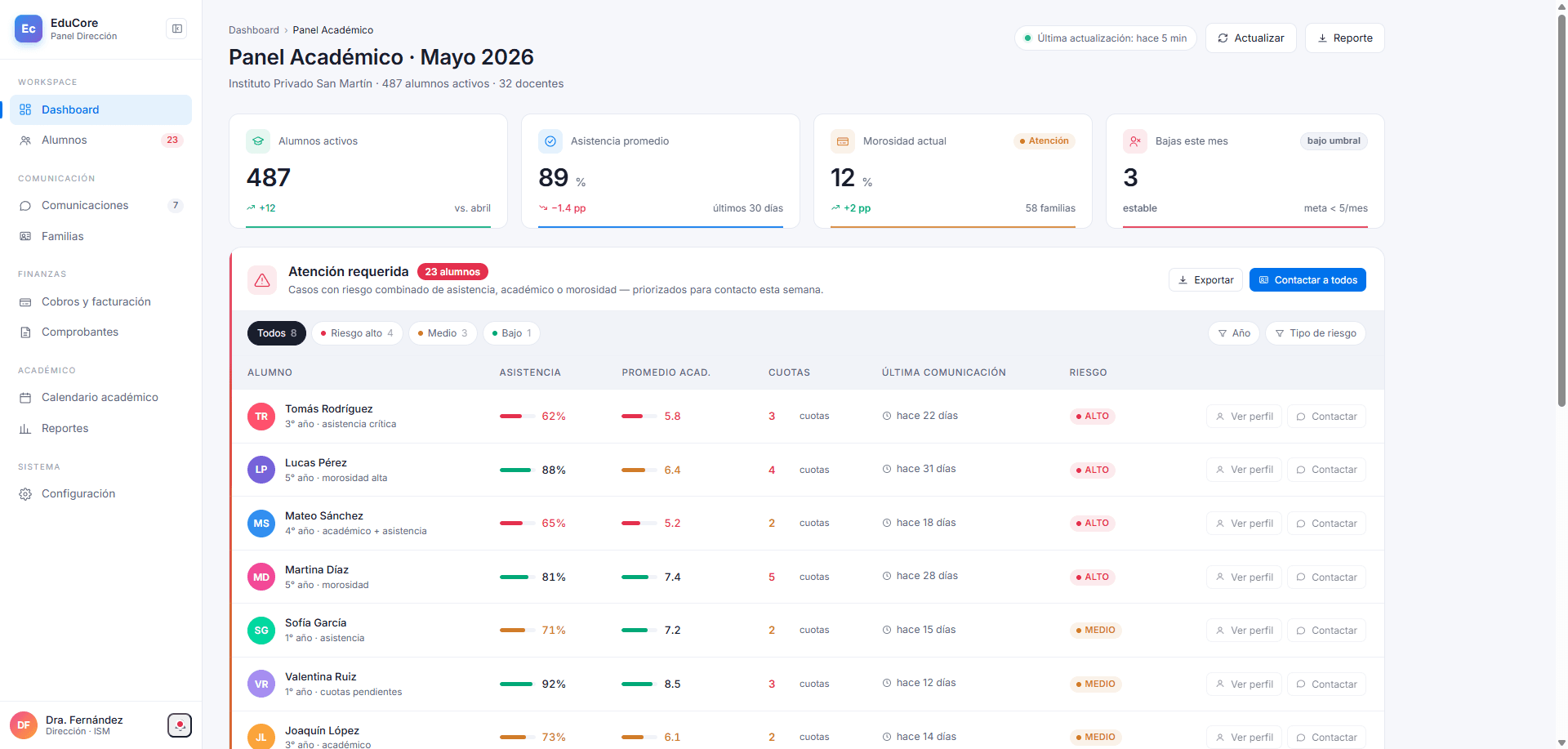Screen dimensions: 1568x749
Task: Click the ASISTENCIA column header
Action: pyautogui.click(x=530, y=372)
